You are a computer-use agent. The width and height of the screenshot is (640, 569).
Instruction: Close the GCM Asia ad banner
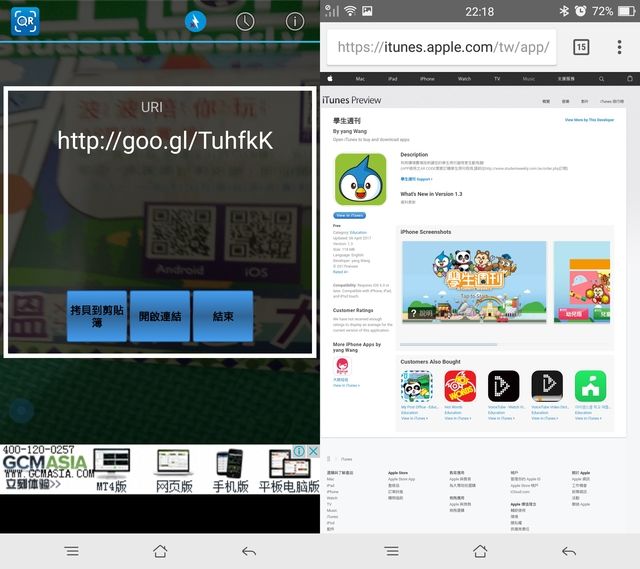tap(313, 451)
